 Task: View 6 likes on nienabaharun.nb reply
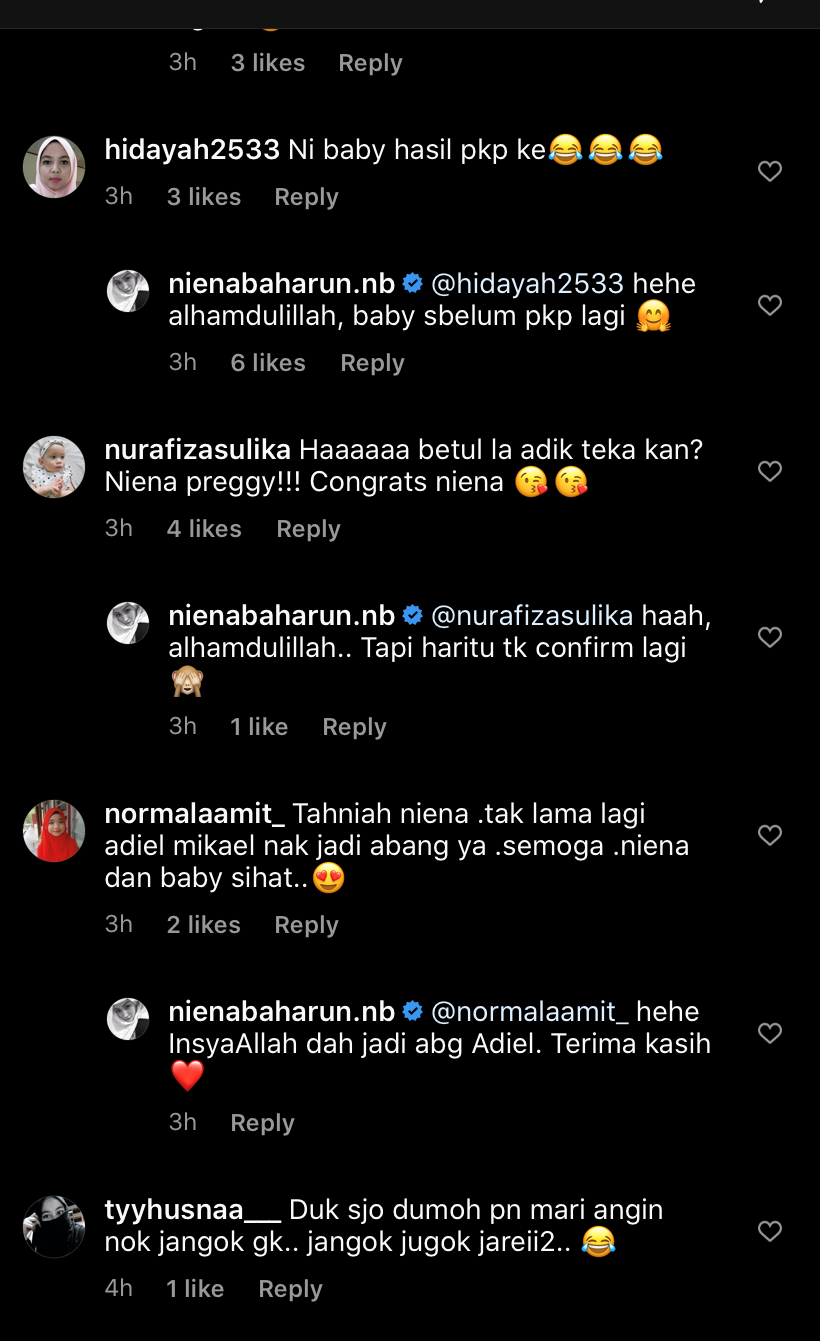tap(268, 363)
